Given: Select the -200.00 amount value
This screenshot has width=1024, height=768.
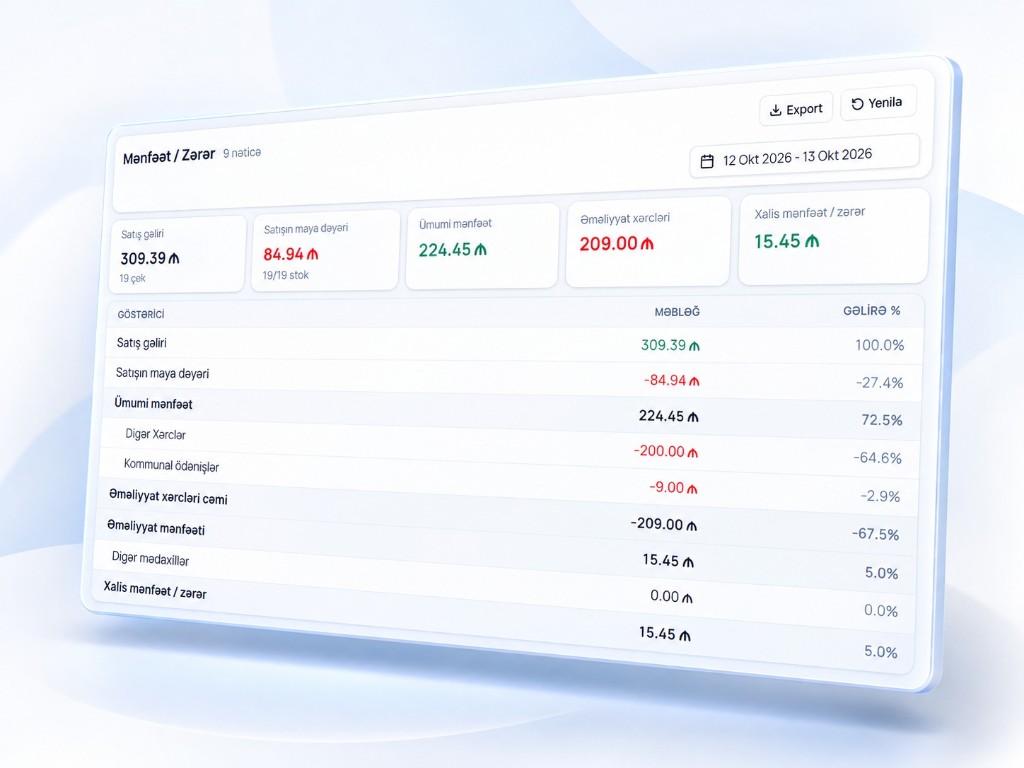Looking at the screenshot, I should point(665,451).
